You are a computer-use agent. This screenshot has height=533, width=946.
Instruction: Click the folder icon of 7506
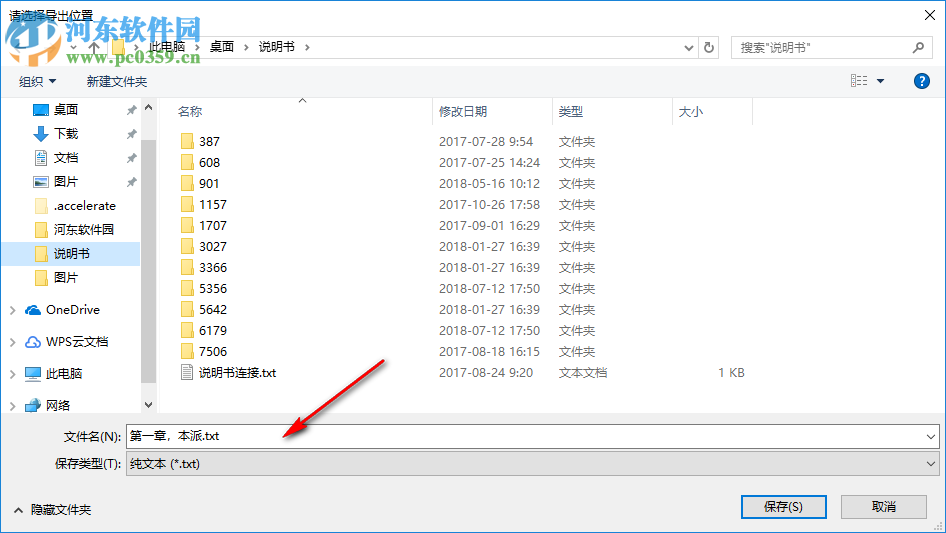pos(187,351)
